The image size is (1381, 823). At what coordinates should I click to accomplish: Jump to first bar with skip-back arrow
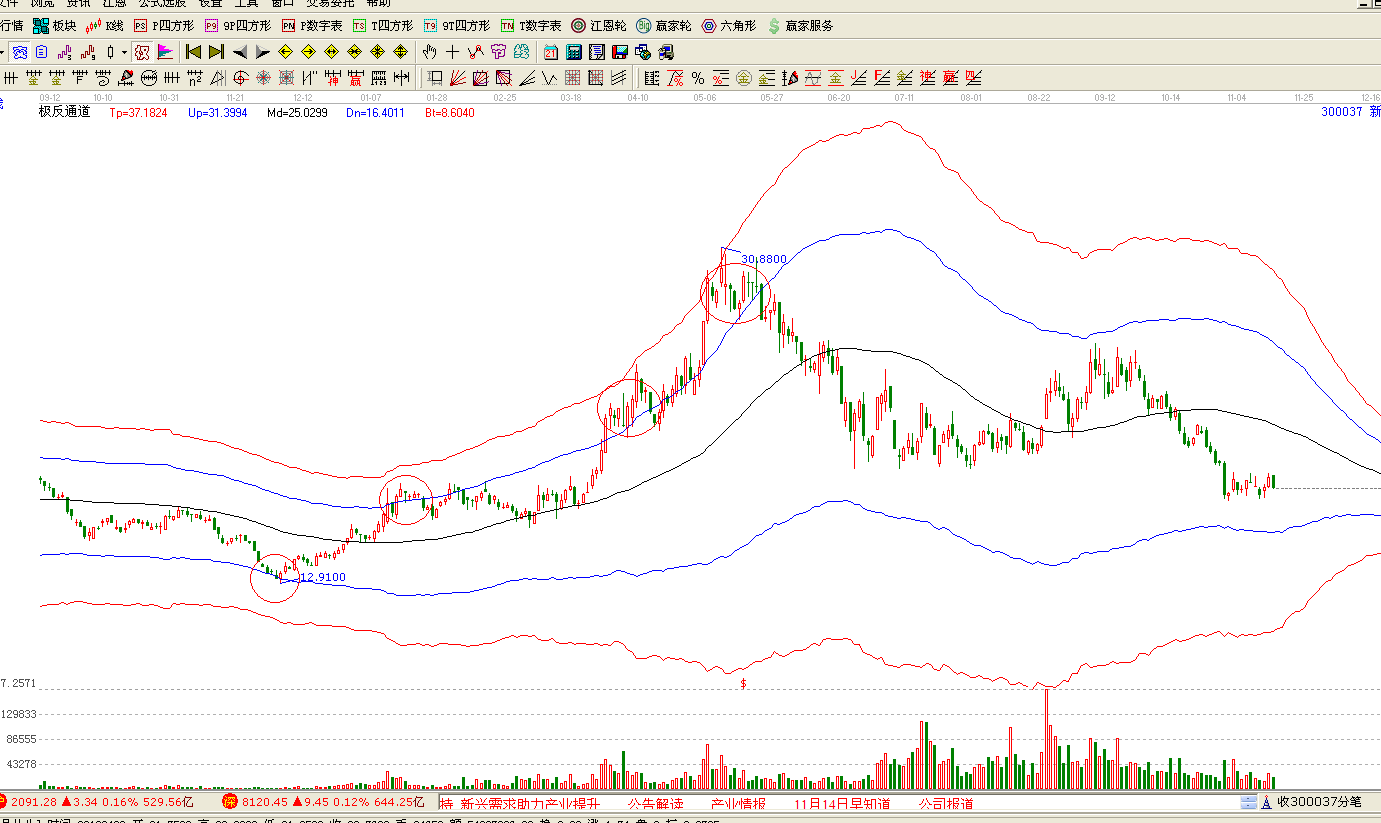point(194,52)
